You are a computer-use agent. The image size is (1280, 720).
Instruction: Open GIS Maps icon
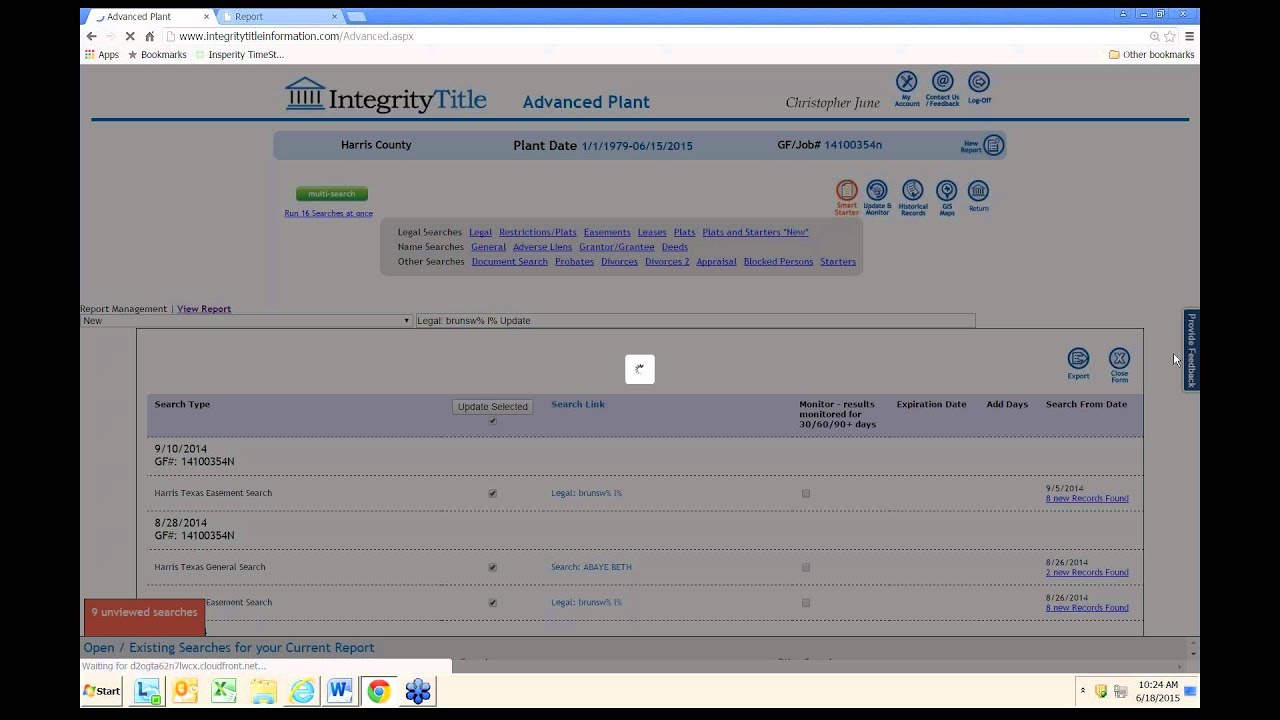946,197
